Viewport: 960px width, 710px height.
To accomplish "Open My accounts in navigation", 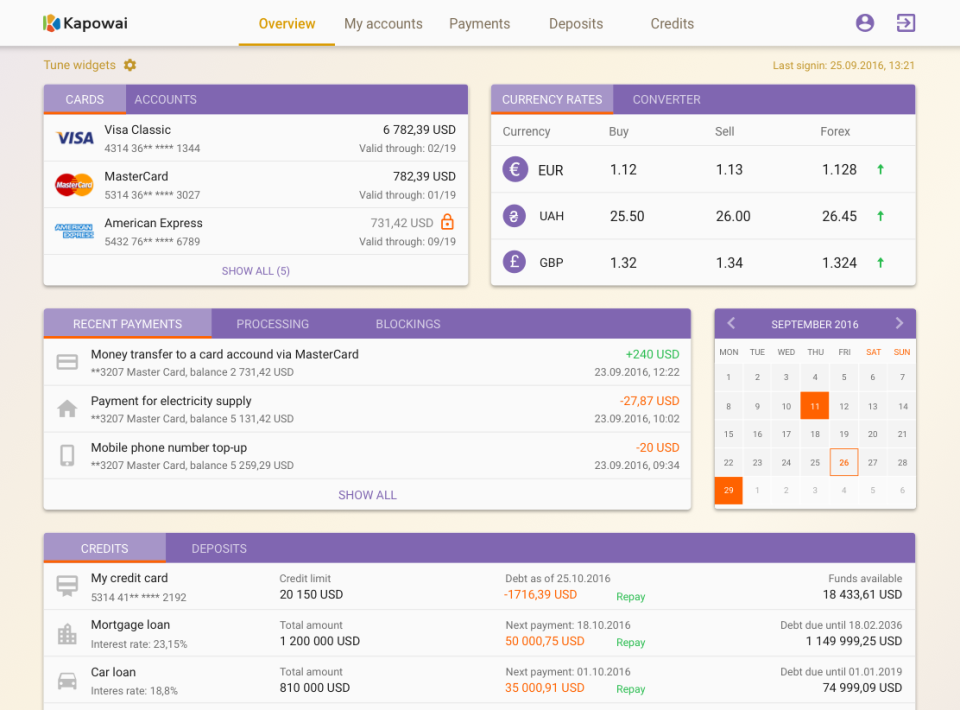I will [x=383, y=24].
